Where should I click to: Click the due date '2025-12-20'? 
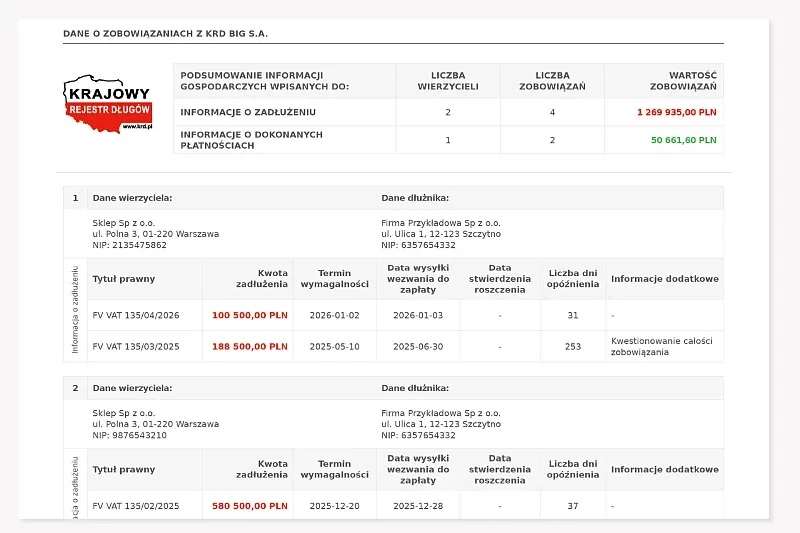(335, 506)
